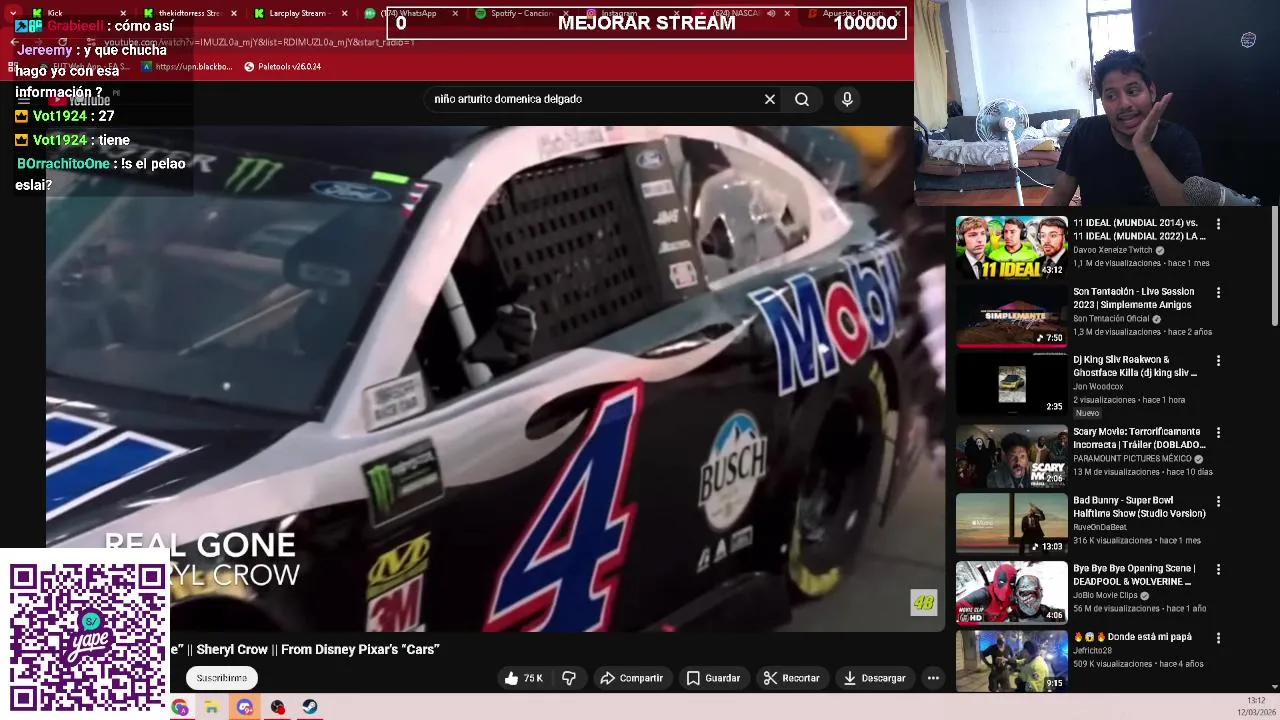
Task: Open options menu for 'Bad Bunny - Super Bowl' video
Action: [x=1218, y=501]
